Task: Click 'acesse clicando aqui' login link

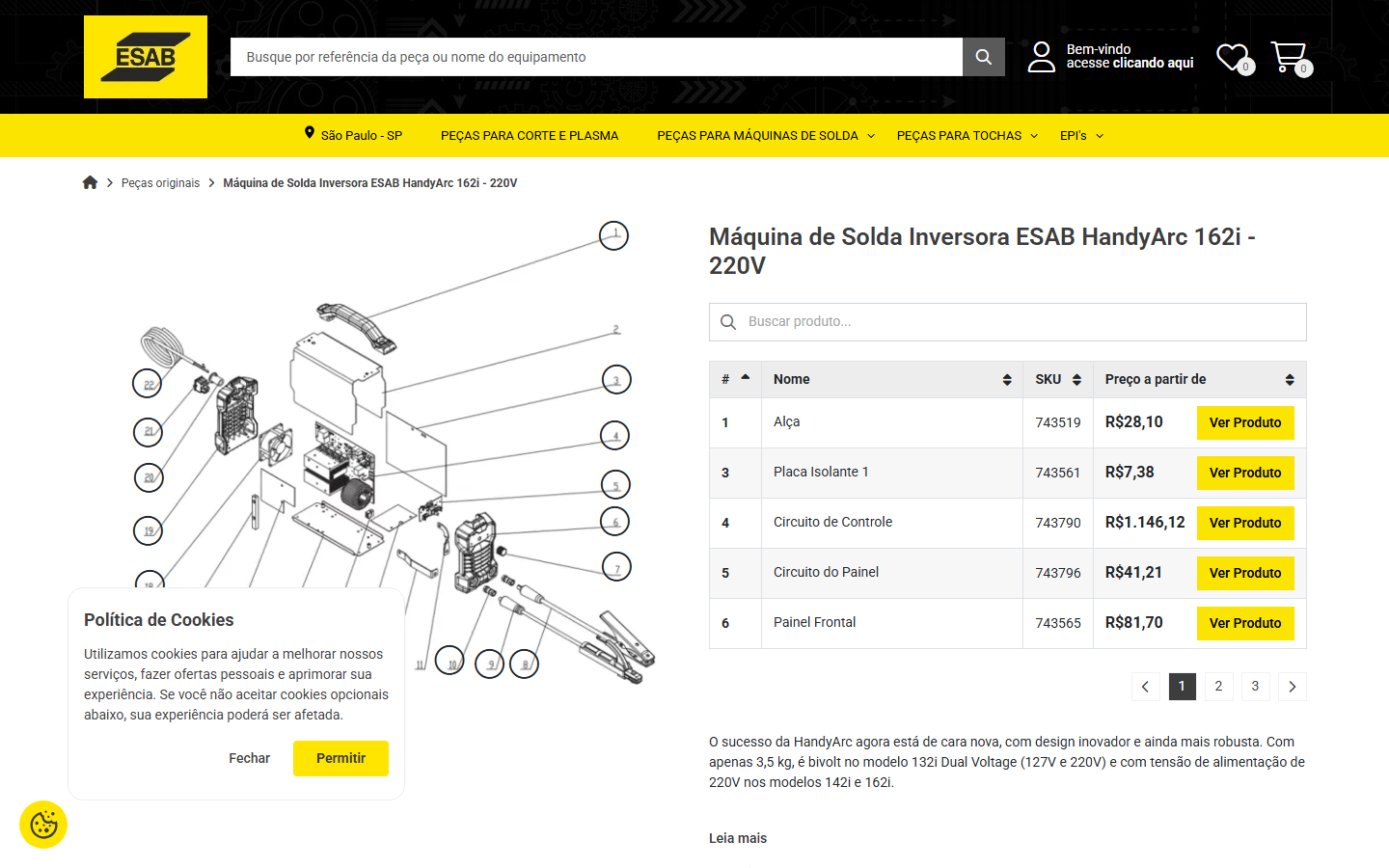Action: click(x=1130, y=63)
